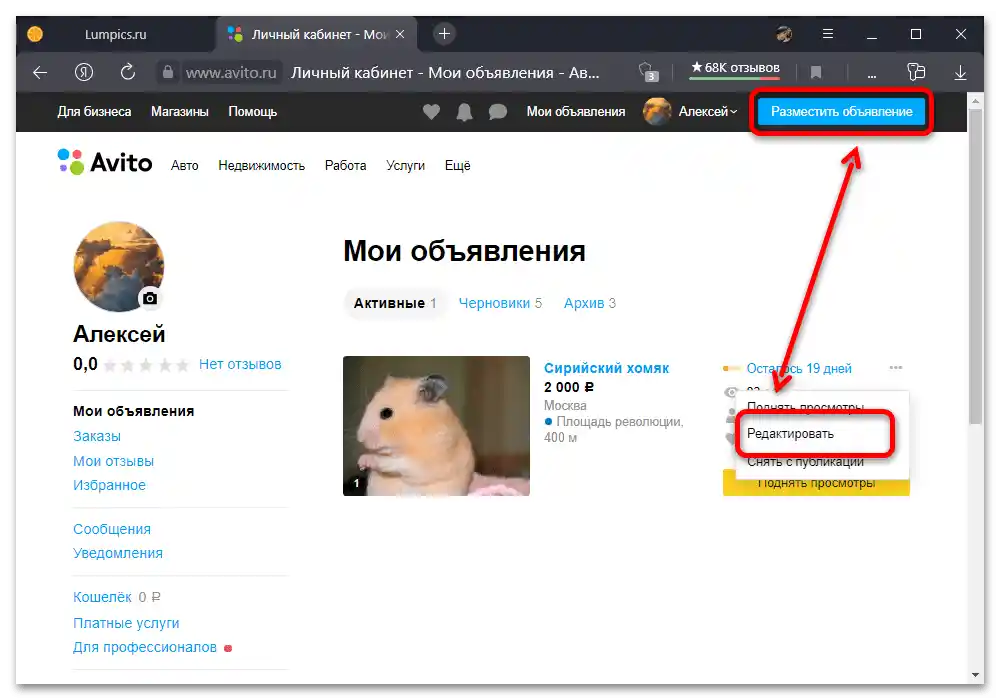Click the lock site security icon

click(x=168, y=72)
